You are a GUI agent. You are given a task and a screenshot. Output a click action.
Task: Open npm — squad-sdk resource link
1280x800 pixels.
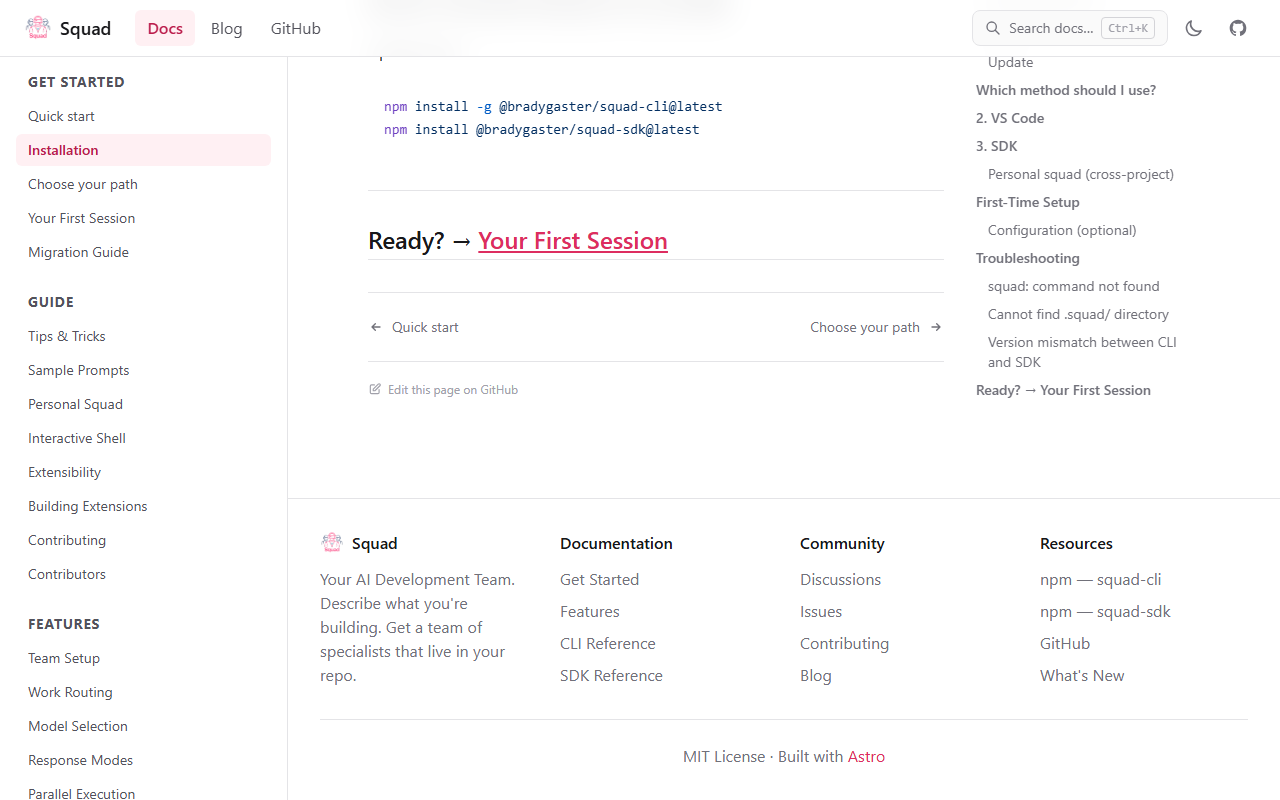(x=1105, y=611)
